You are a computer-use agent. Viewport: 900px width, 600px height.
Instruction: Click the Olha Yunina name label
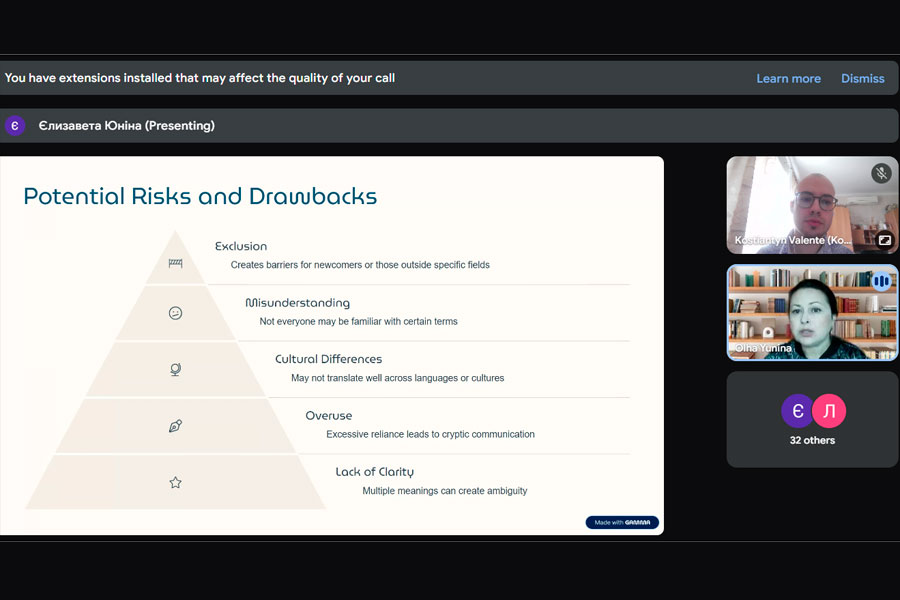pos(763,348)
